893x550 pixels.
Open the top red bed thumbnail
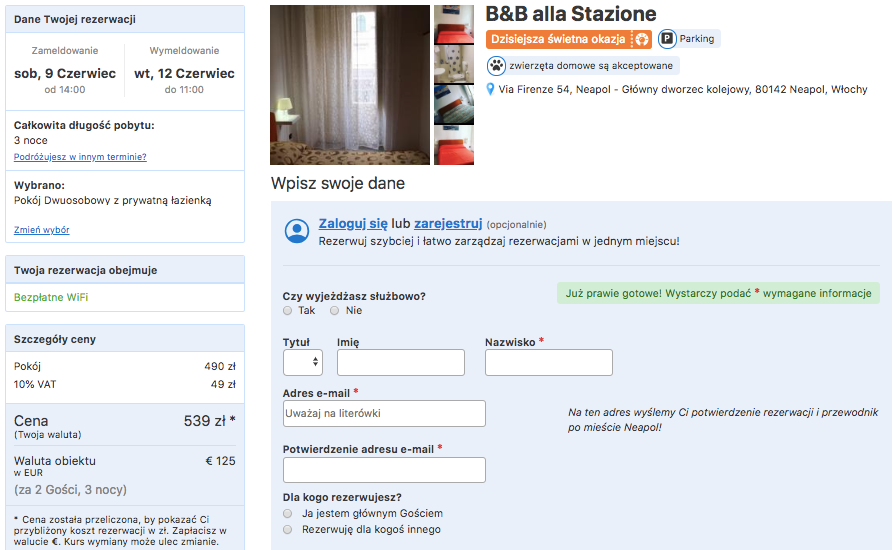pos(454,24)
